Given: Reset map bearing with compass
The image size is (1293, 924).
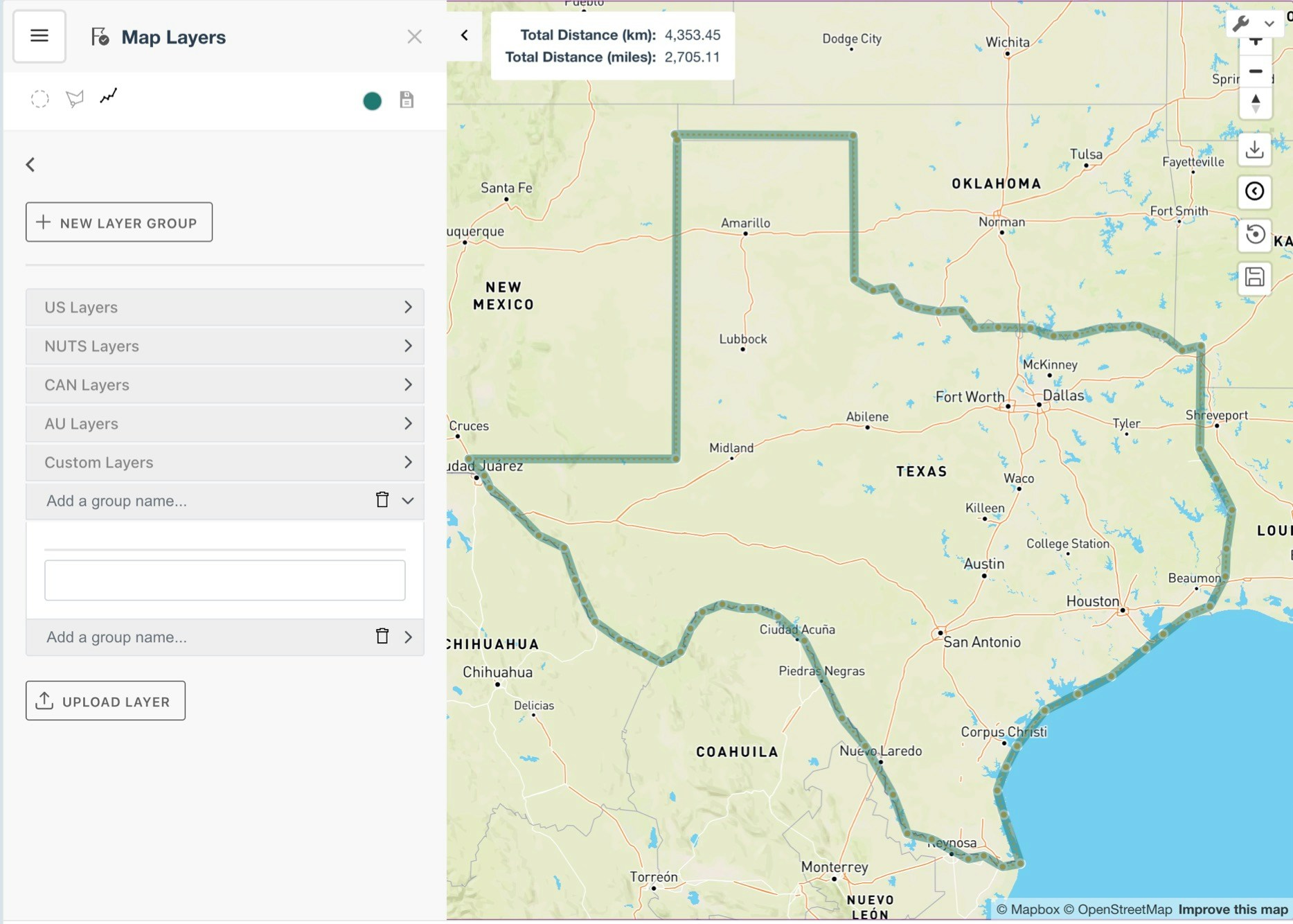Looking at the screenshot, I should tap(1255, 103).
